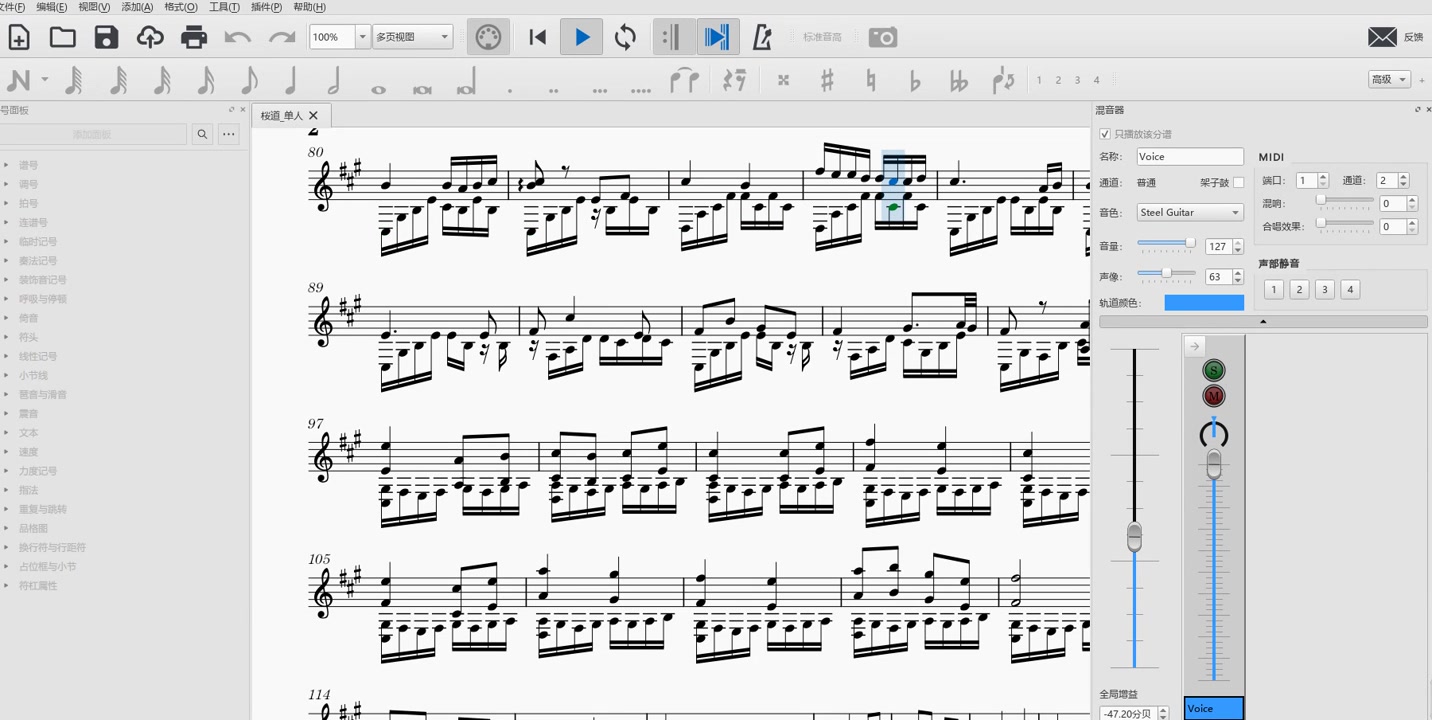Apply the flat accidental
Screen dimensions: 1432x720
pos(915,80)
